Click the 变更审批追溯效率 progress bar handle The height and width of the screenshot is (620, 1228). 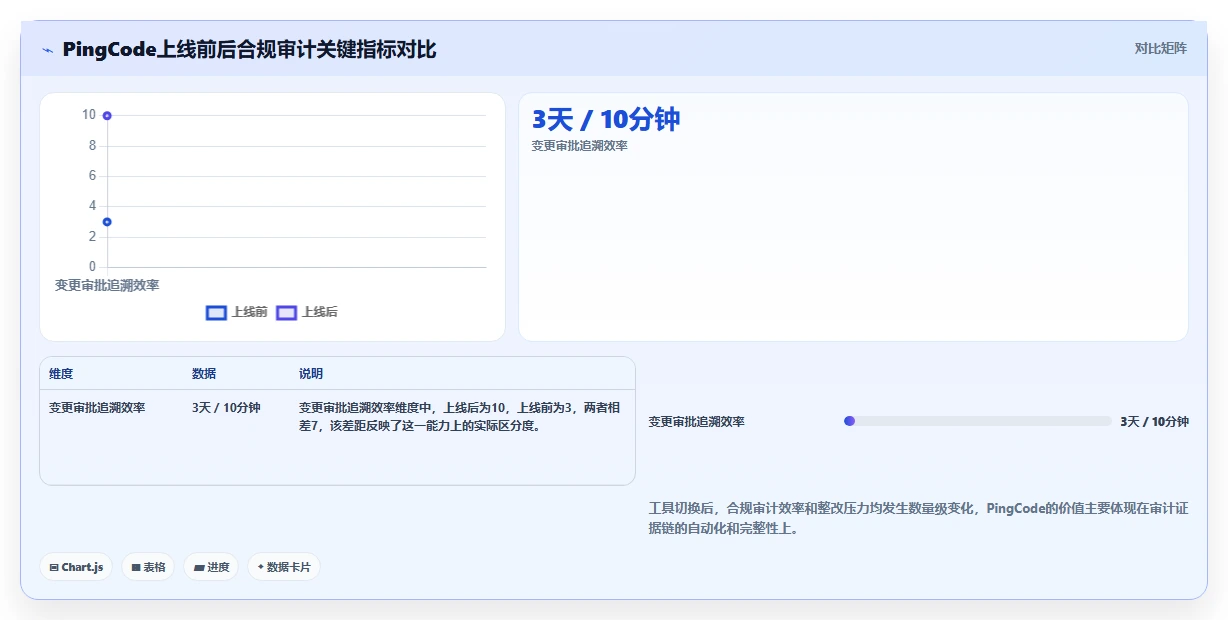click(x=849, y=421)
